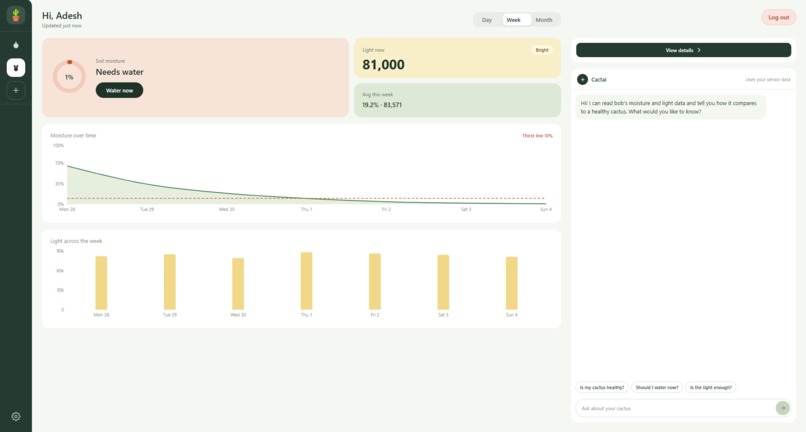Add a new plant with plus icon
The height and width of the screenshot is (432, 806).
point(16,91)
